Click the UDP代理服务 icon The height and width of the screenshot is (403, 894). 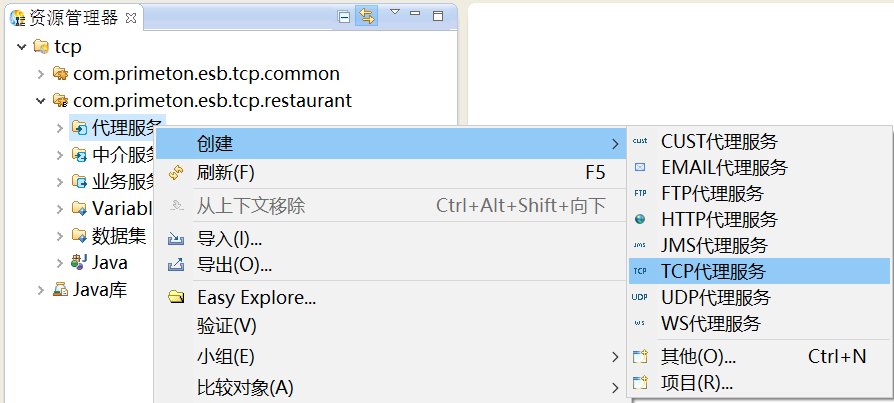pyautogui.click(x=640, y=297)
